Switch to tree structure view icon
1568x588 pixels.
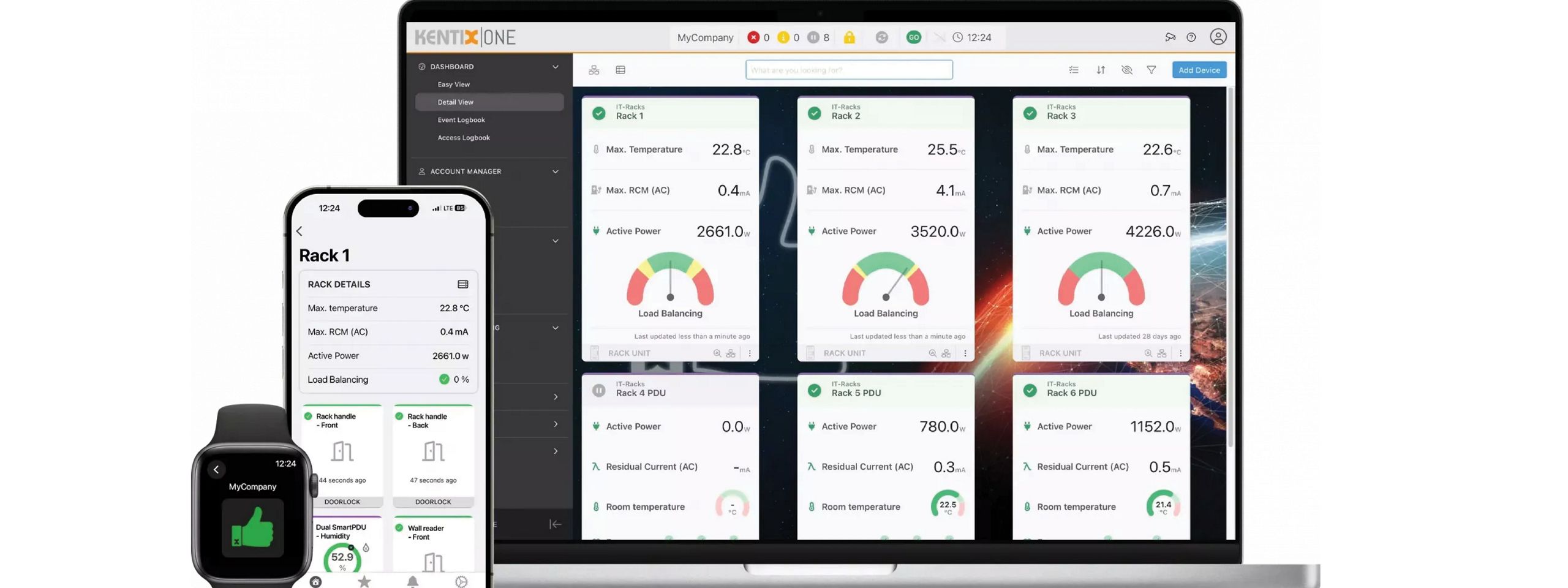click(x=594, y=70)
